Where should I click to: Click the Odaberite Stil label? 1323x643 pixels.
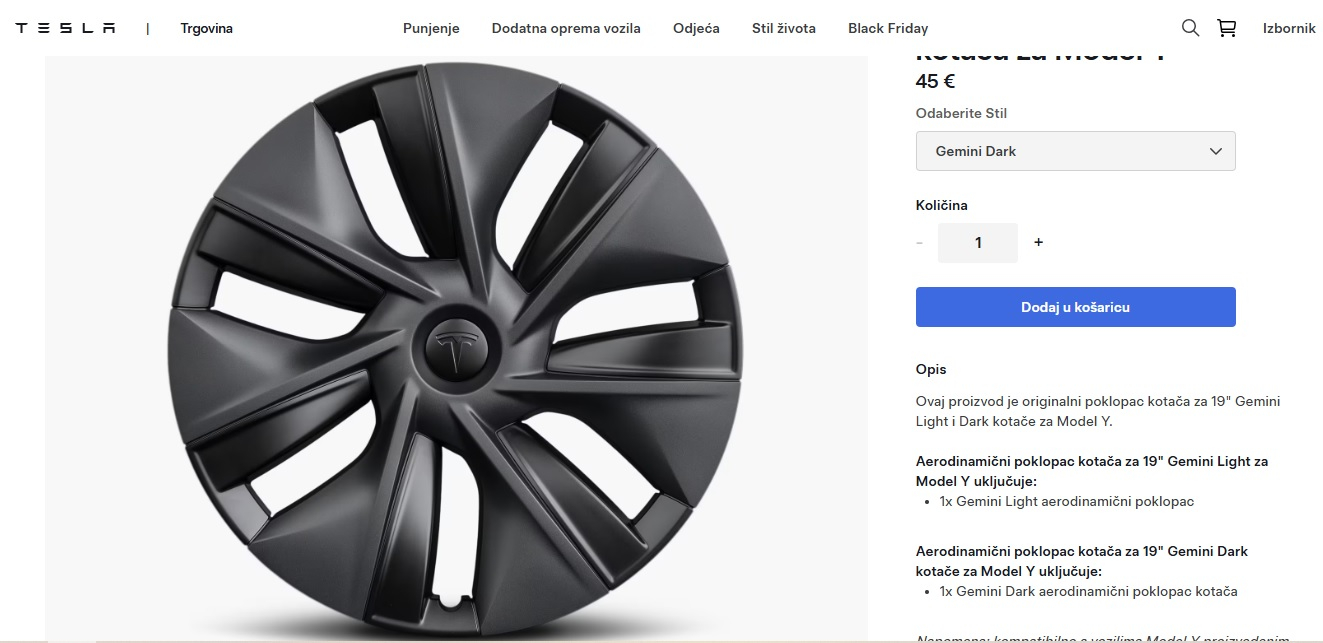pyautogui.click(x=961, y=113)
